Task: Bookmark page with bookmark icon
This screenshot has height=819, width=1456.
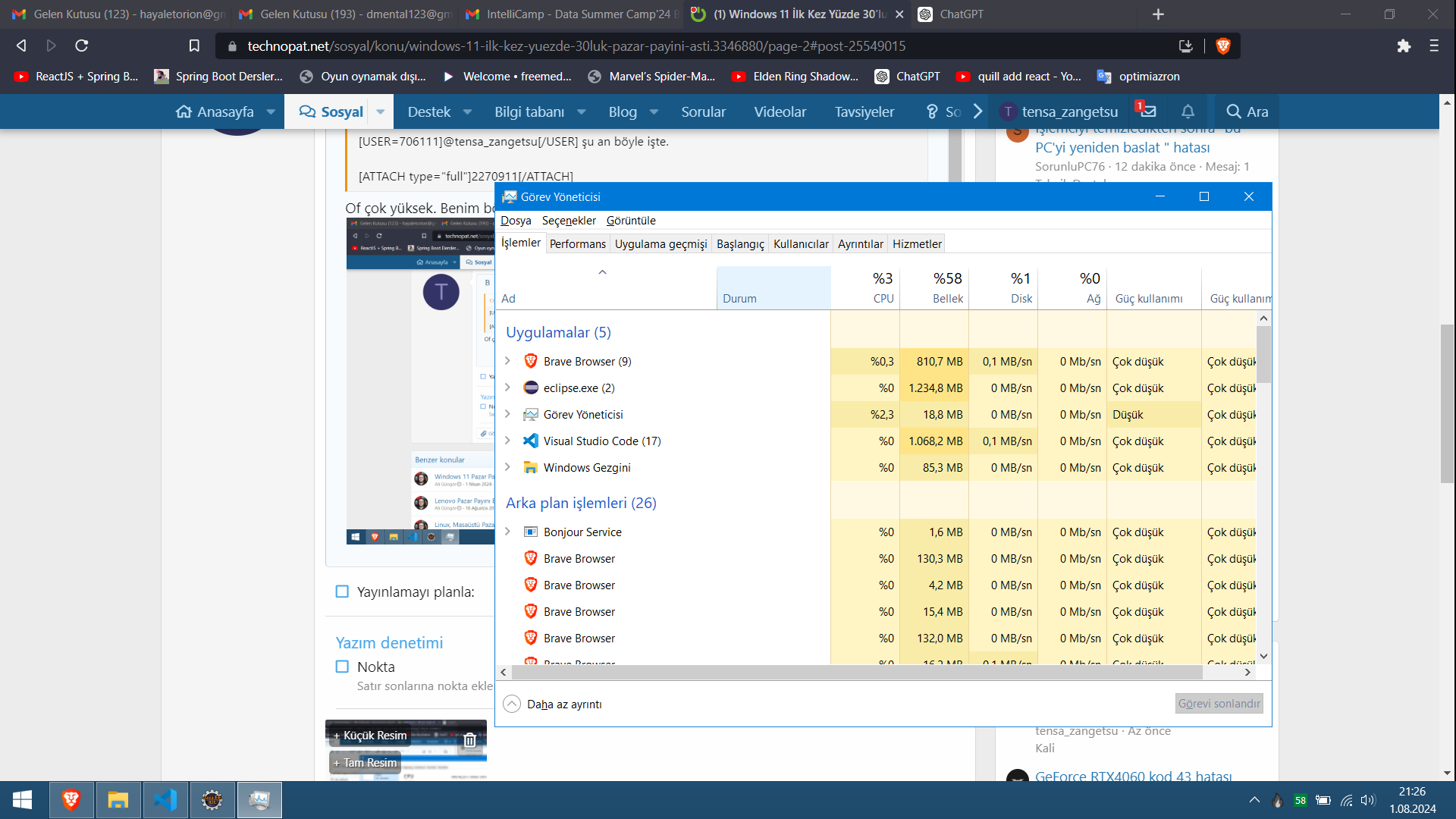Action: (194, 46)
